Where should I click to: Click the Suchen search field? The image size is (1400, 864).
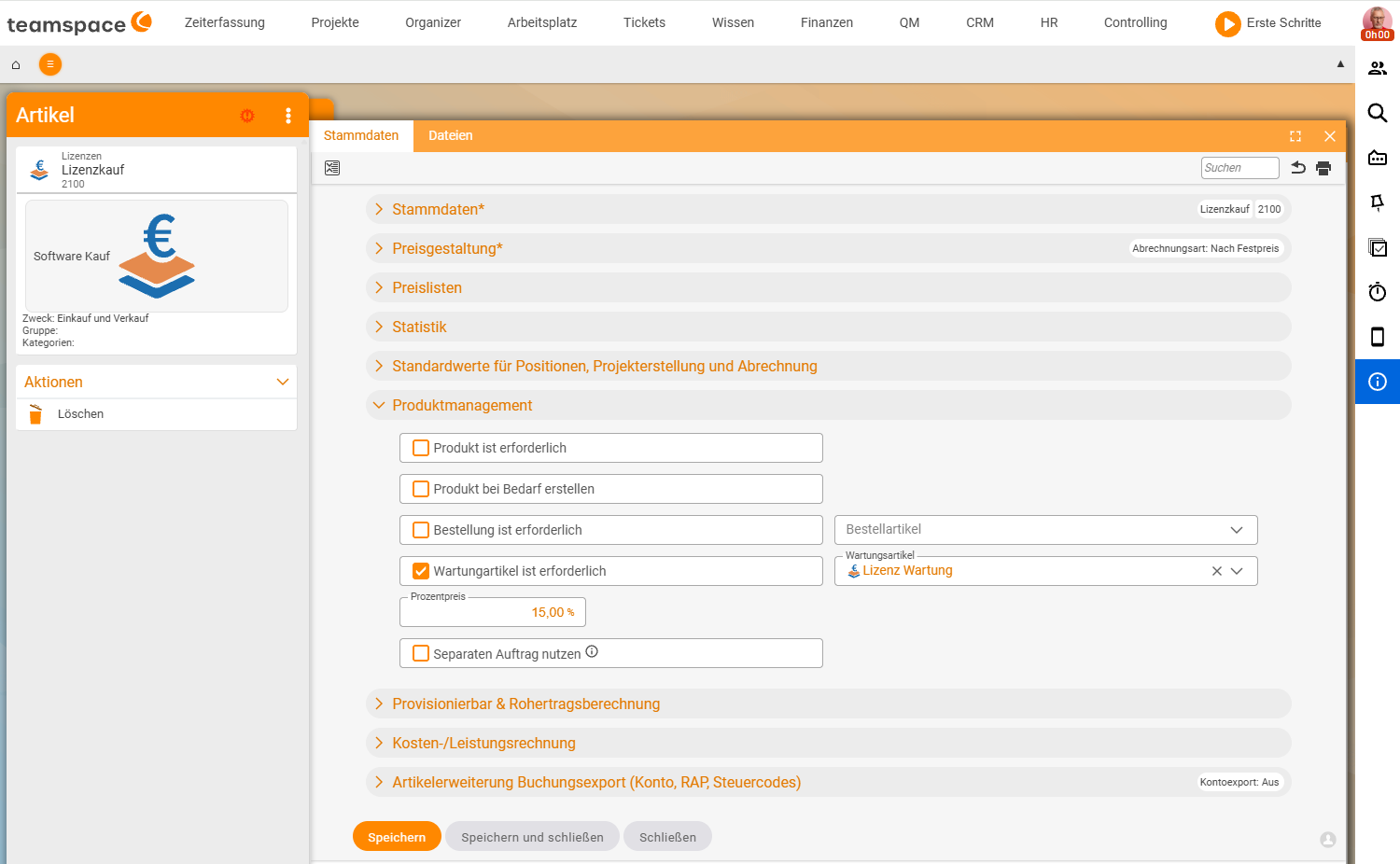(x=1239, y=168)
